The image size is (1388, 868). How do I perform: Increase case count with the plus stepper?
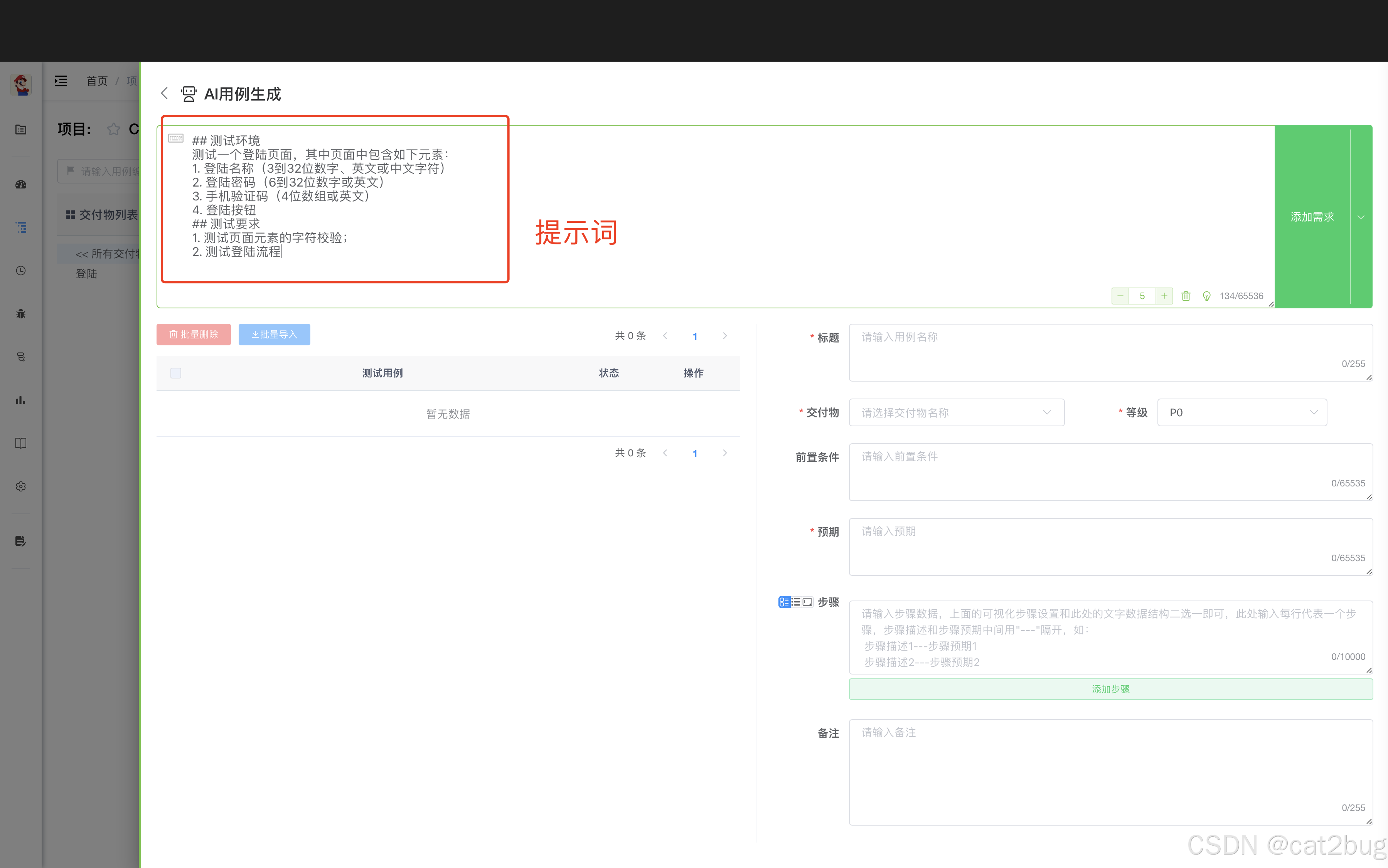point(1164,296)
